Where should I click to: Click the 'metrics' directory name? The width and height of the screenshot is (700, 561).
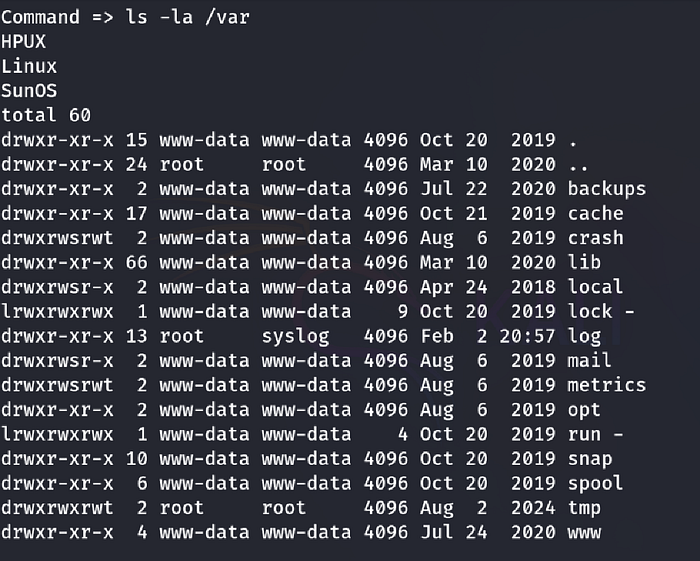(x=607, y=385)
